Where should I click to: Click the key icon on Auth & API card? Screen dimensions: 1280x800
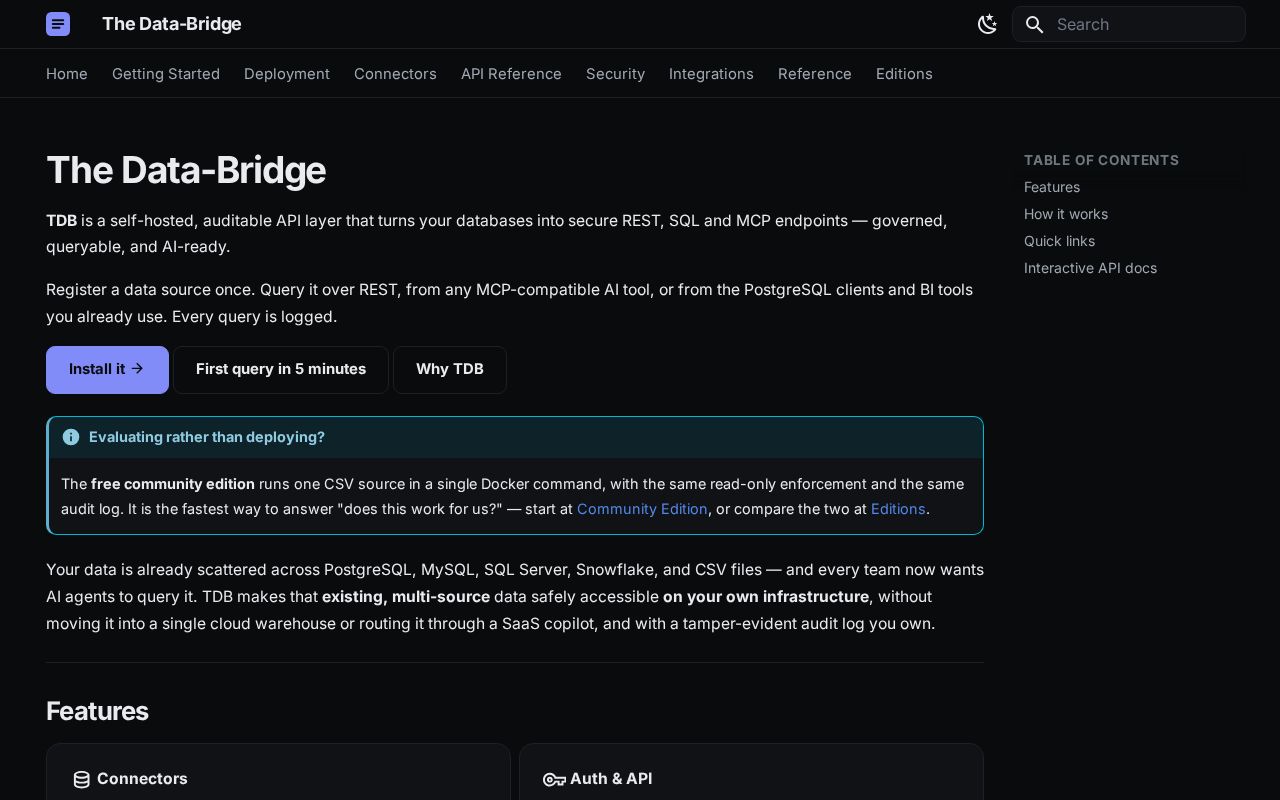tap(554, 779)
